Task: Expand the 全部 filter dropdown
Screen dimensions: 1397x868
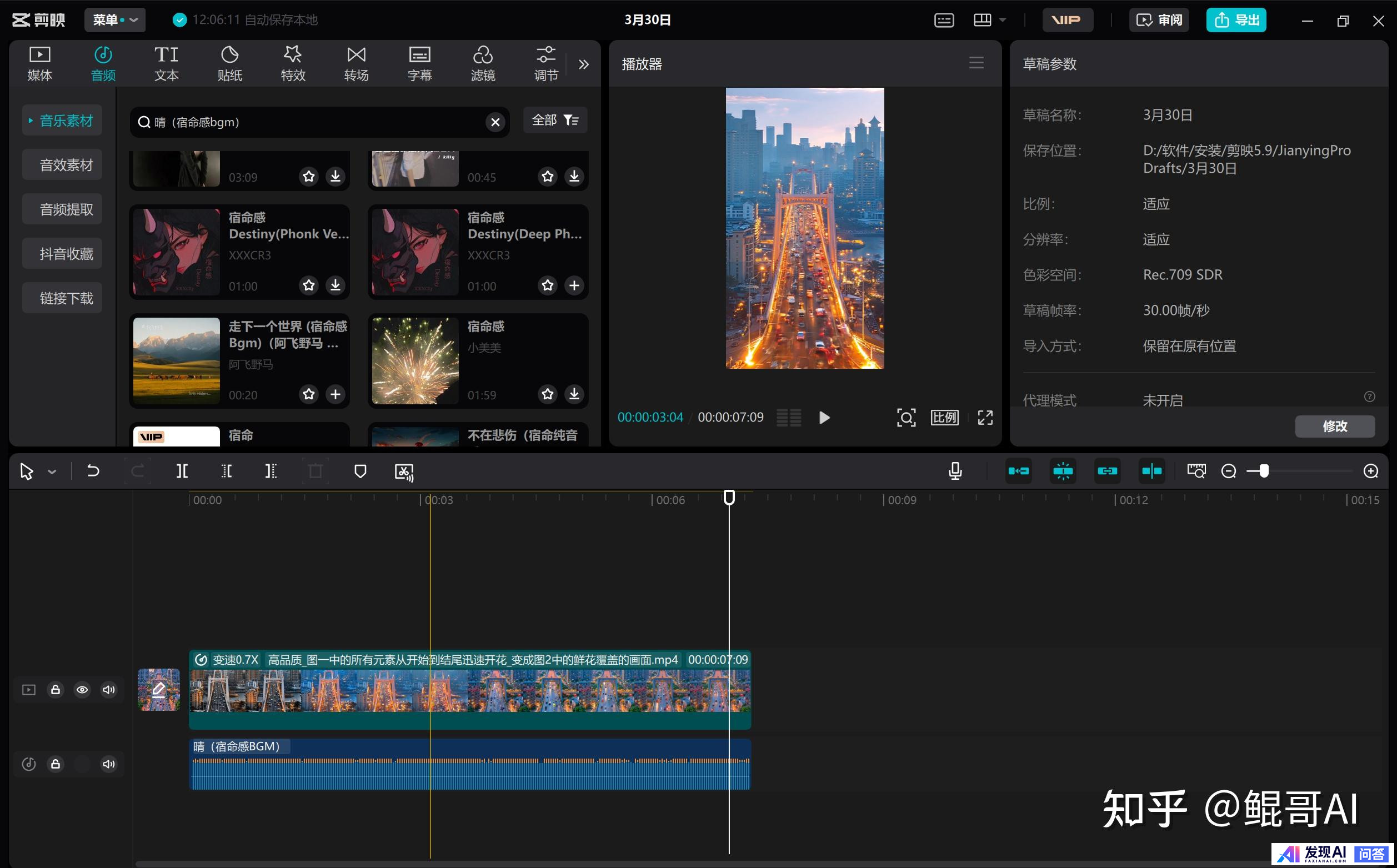Action: tap(555, 121)
